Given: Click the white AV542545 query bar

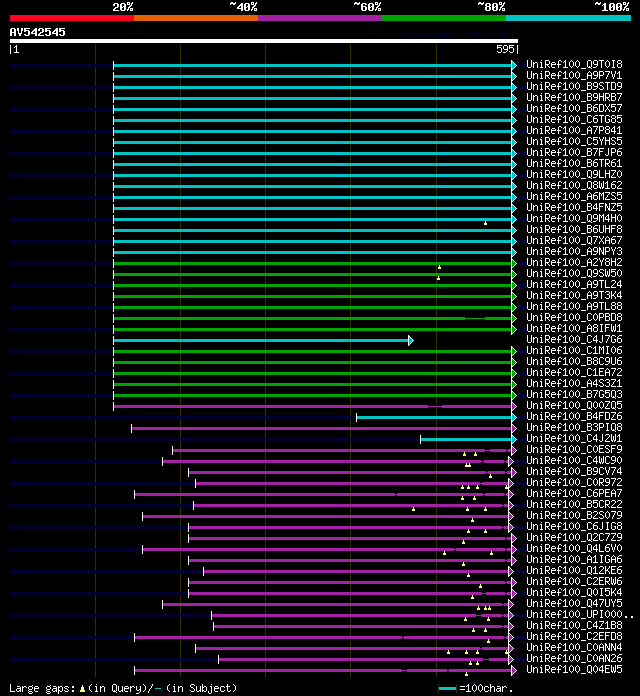Looking at the screenshot, I should (x=264, y=41).
